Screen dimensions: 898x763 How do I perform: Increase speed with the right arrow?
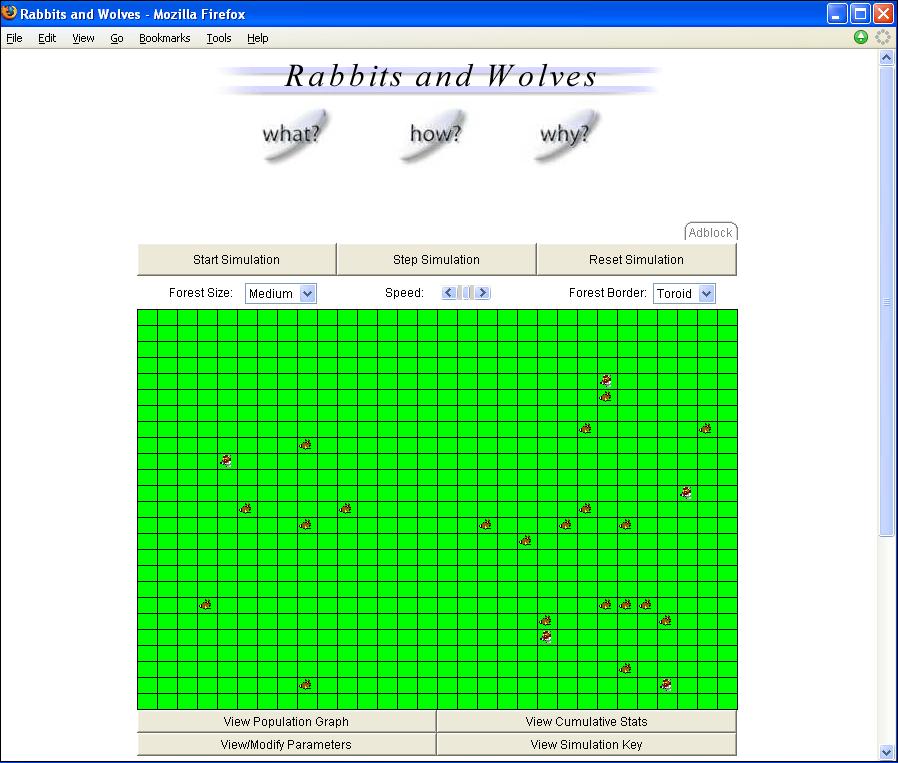click(483, 293)
